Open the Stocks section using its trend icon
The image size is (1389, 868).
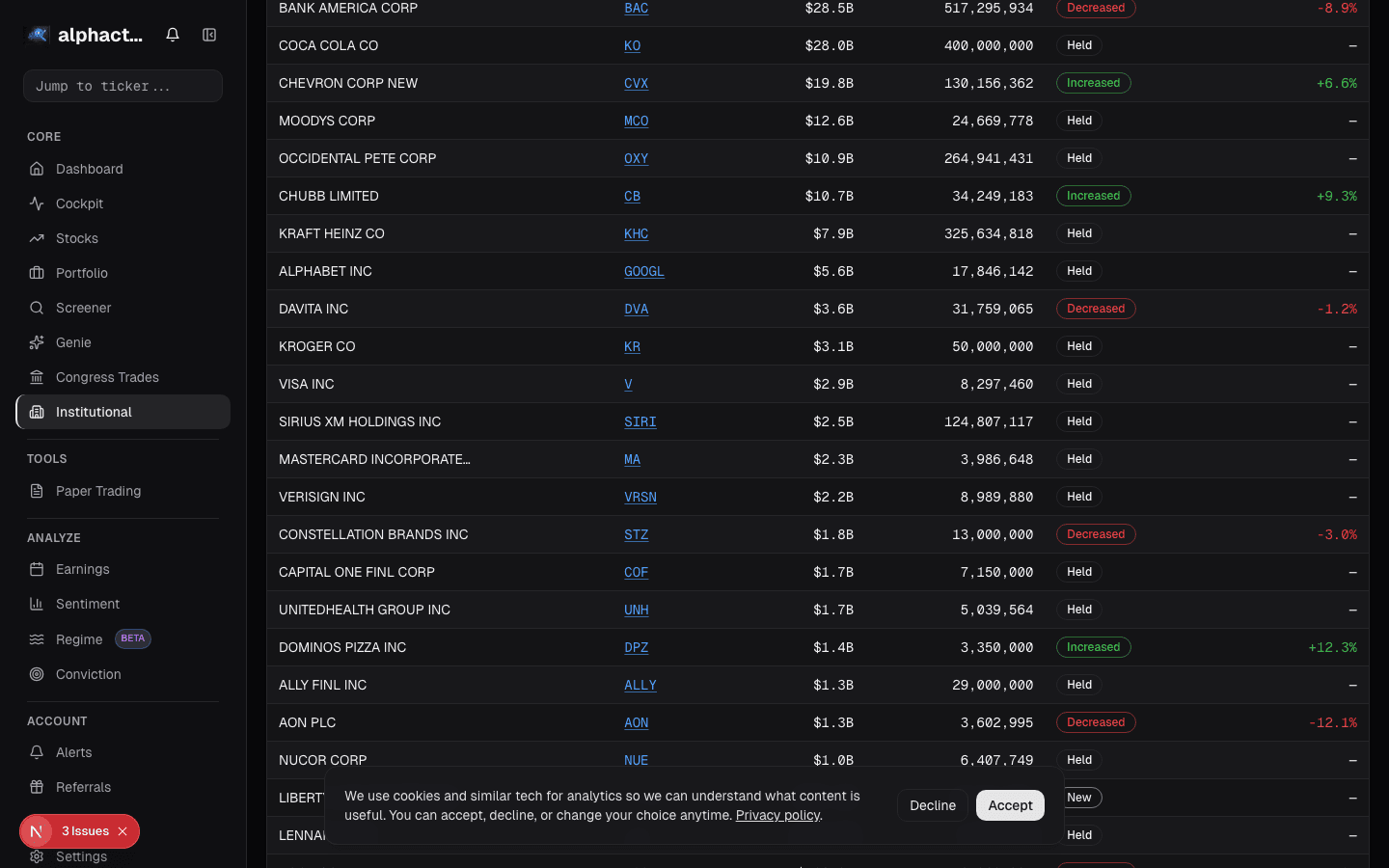tap(38, 238)
